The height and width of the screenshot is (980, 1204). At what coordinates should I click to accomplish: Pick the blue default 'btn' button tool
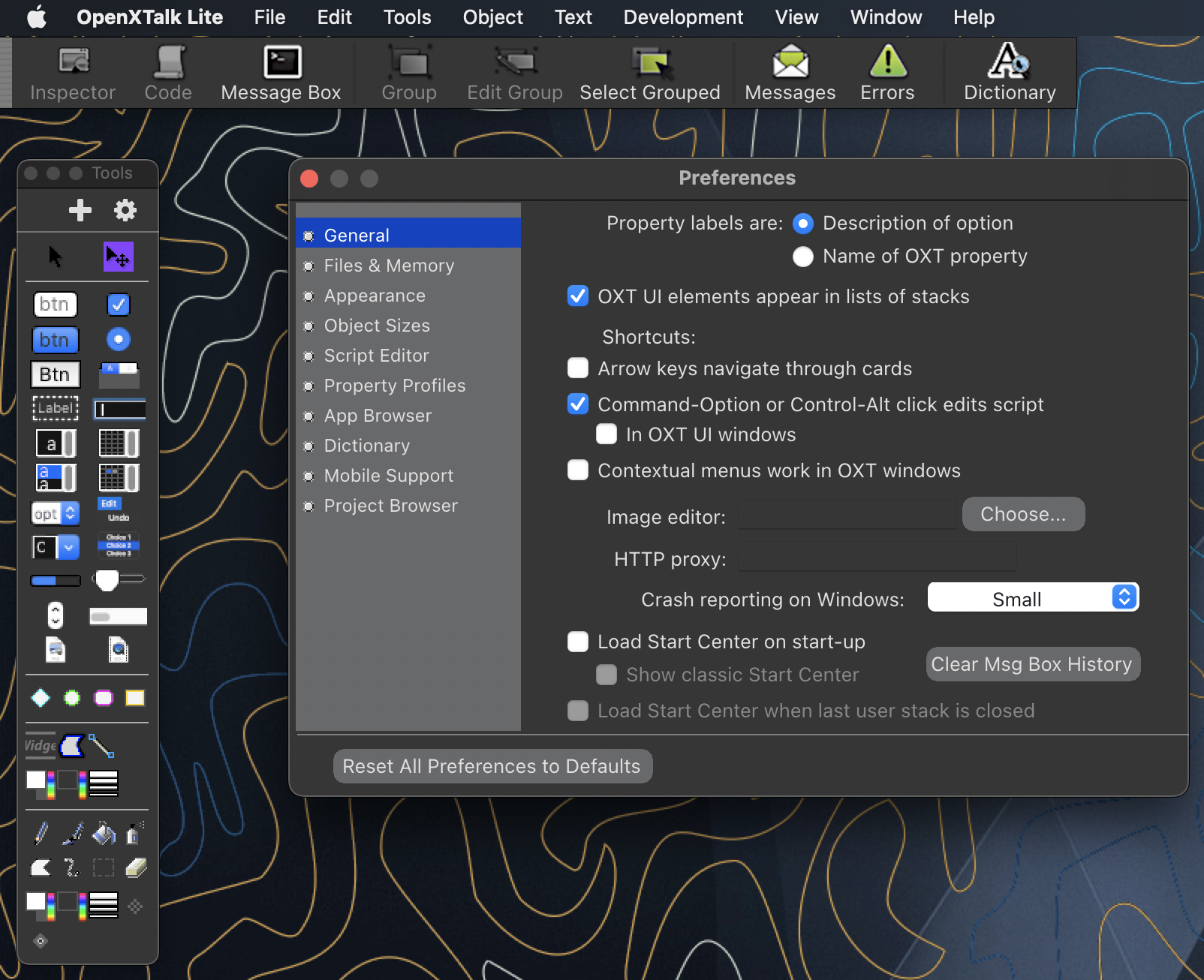pos(56,340)
